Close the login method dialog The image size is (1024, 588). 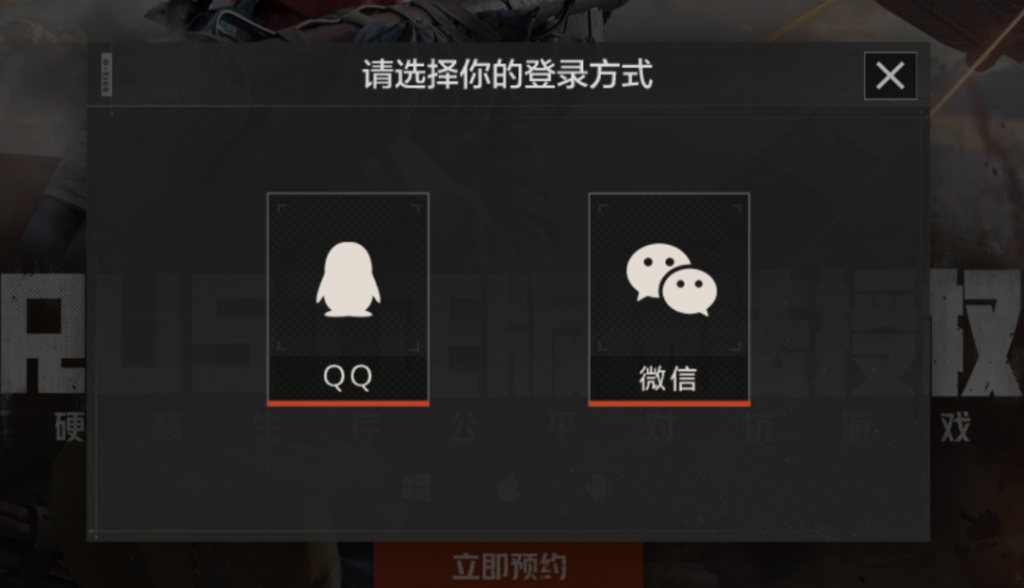(x=890, y=76)
